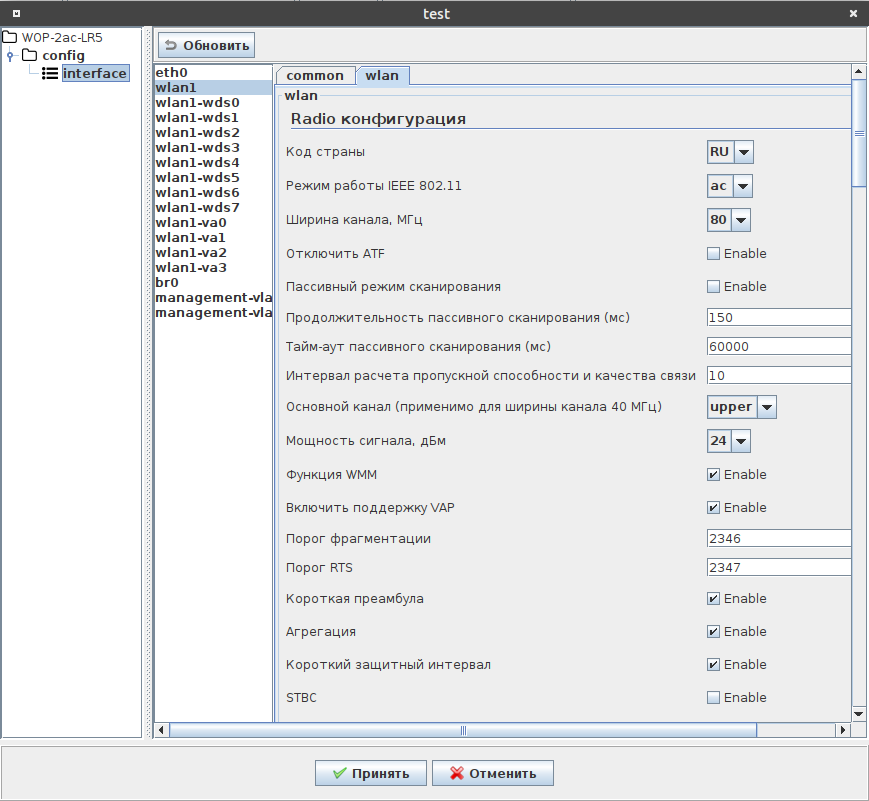
Task: Expand the Мощность сигнала 24 dropdown
Action: [x=740, y=441]
